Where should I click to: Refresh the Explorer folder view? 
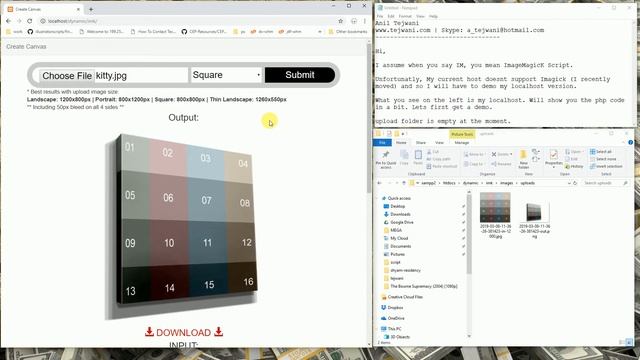point(575,183)
